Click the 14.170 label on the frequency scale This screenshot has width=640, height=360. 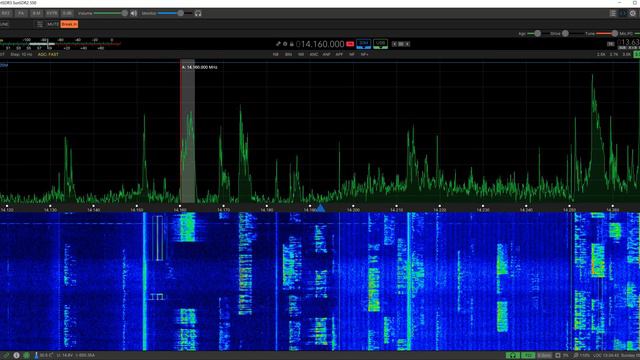coord(223,210)
